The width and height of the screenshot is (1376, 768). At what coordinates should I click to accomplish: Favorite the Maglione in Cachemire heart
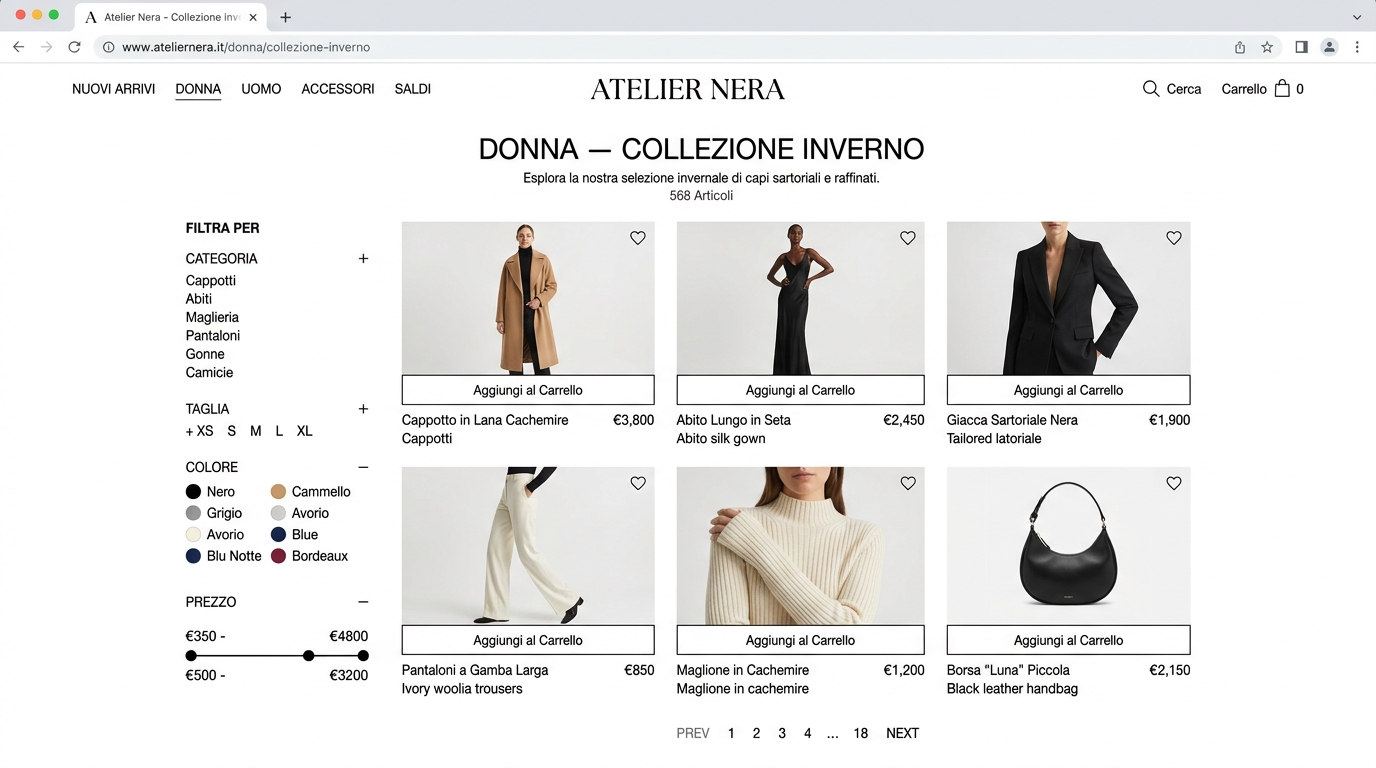click(908, 483)
